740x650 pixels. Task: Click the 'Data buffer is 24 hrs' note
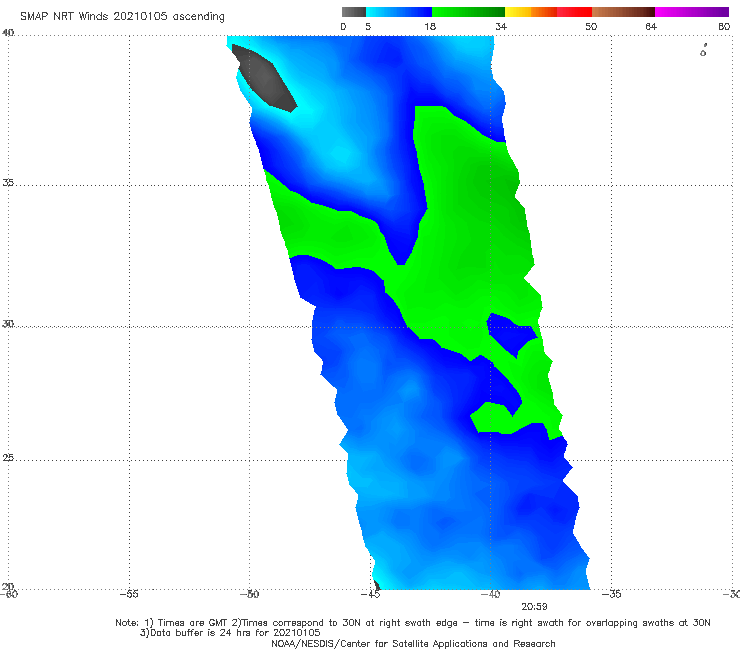pos(230,633)
